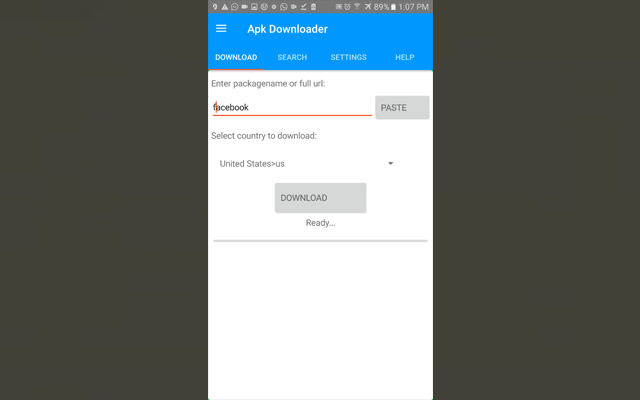The image size is (640, 400).
Task: Switch to the SEARCH tab
Action: click(x=292, y=57)
